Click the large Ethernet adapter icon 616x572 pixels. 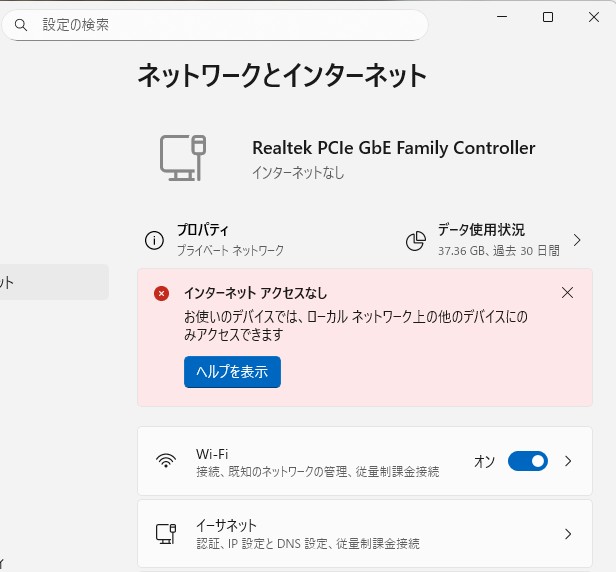tap(183, 158)
